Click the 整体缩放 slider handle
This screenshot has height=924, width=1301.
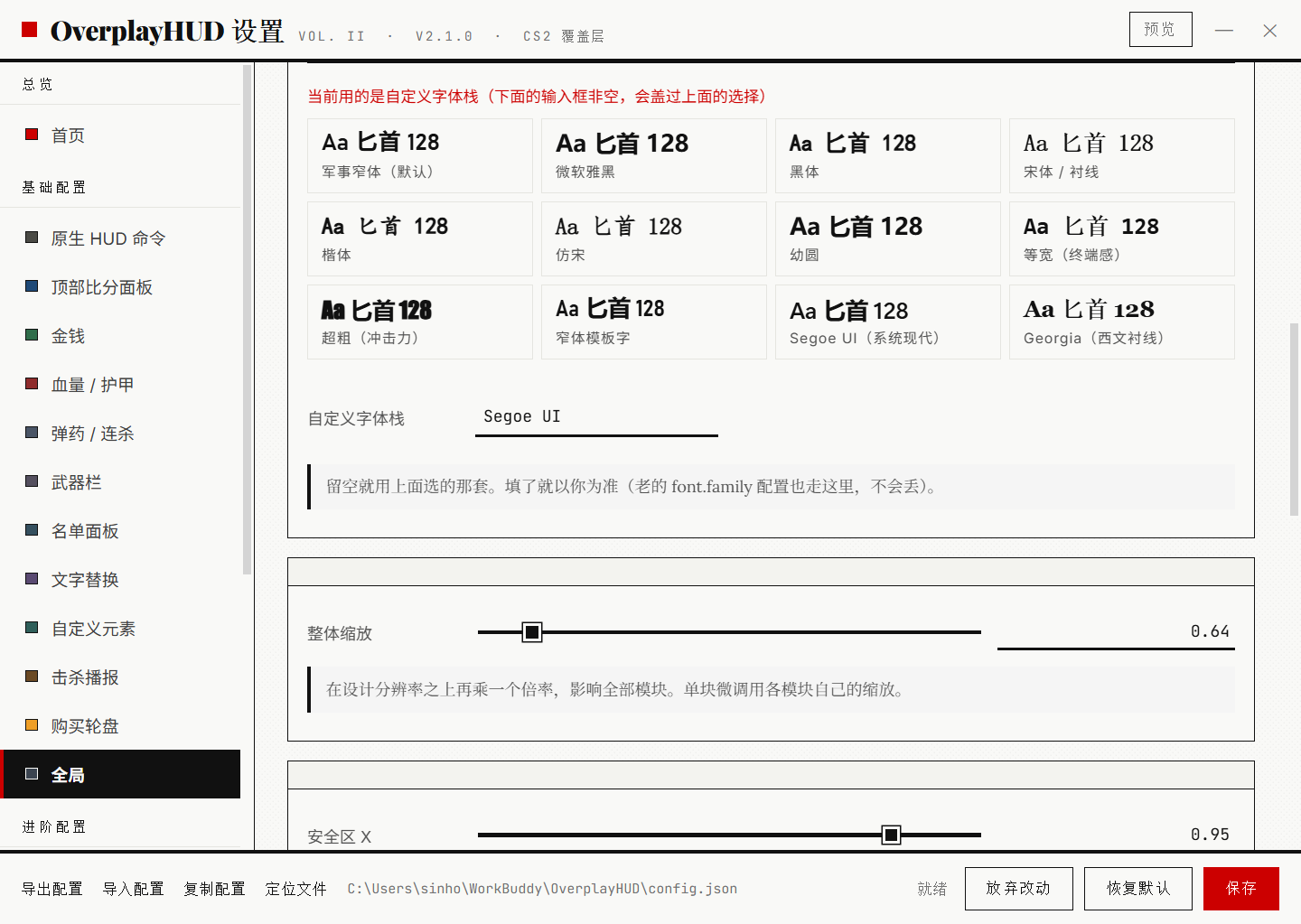click(532, 632)
